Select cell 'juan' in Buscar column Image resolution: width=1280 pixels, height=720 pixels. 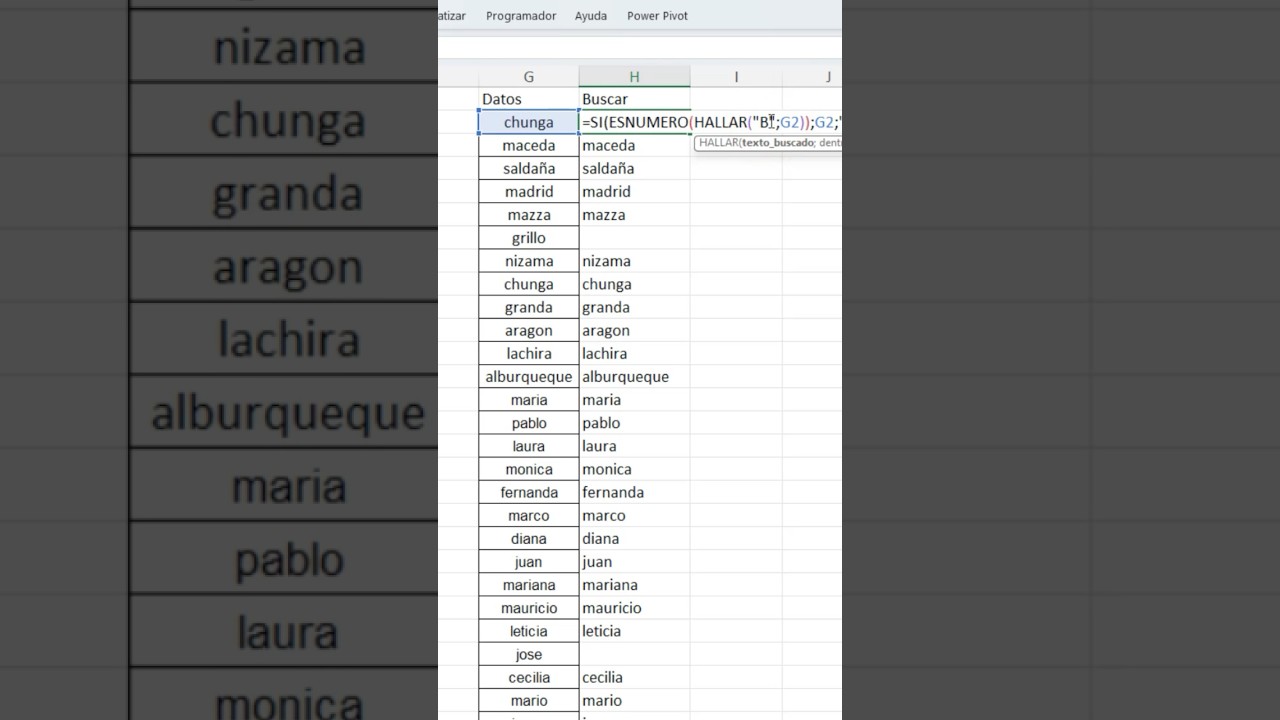coord(634,562)
